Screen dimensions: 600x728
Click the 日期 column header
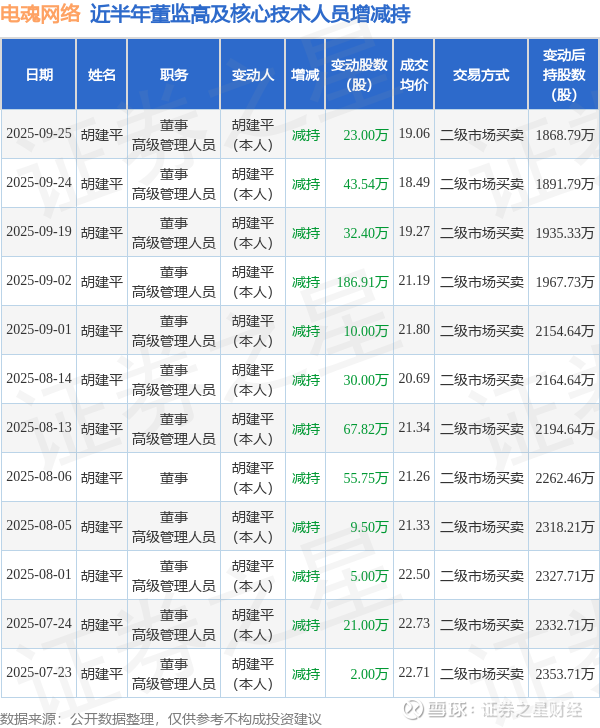39,75
